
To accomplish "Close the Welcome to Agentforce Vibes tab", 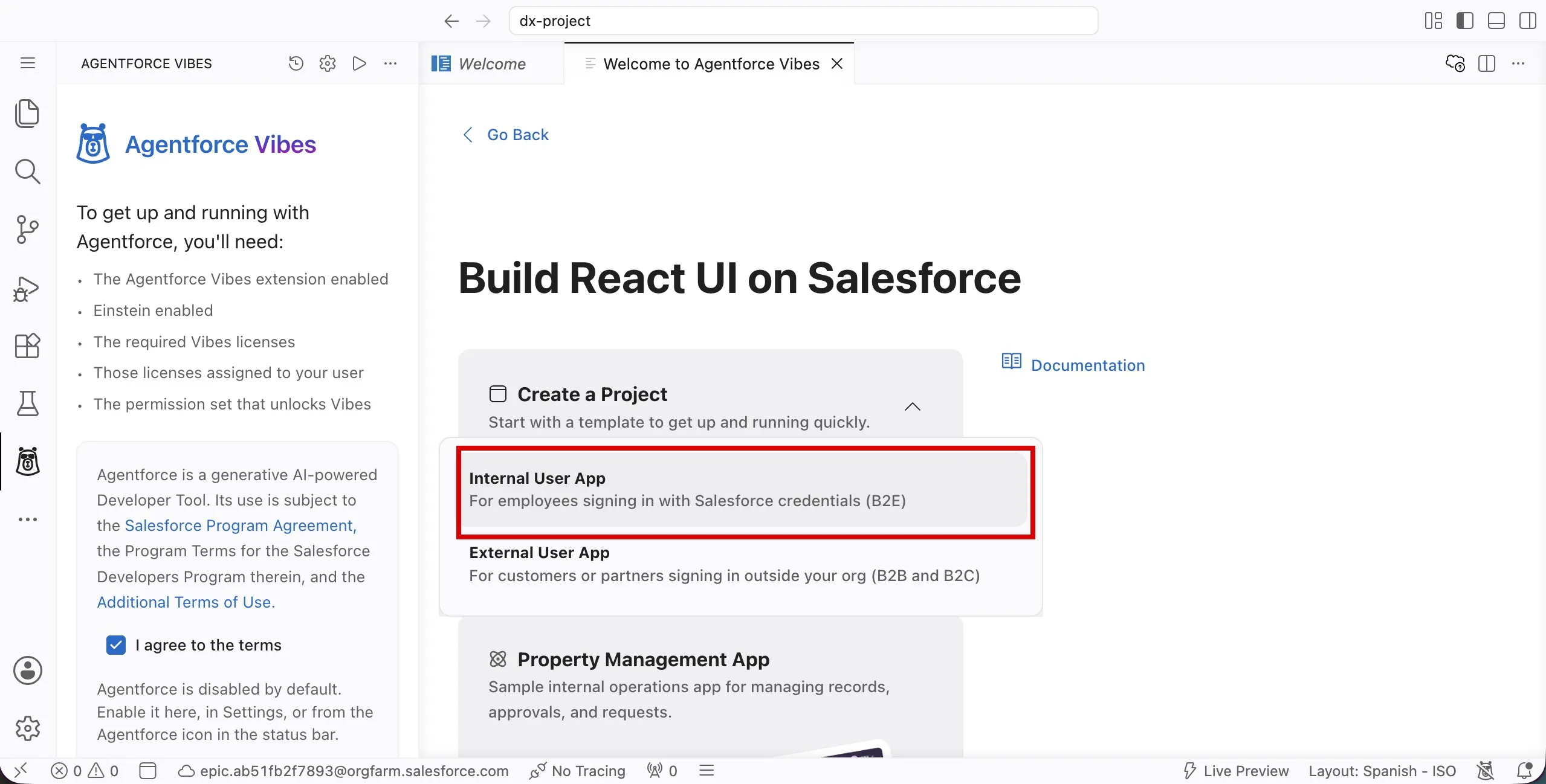I will tap(837, 63).
